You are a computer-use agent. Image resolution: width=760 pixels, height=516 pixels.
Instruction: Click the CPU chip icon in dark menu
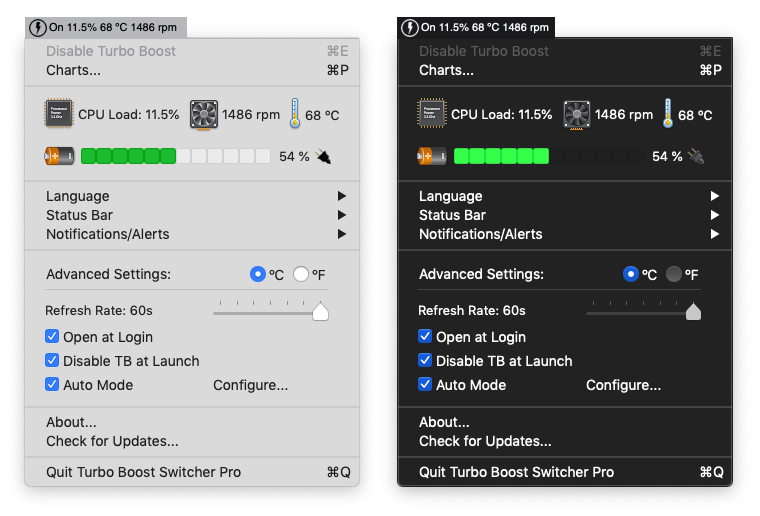pyautogui.click(x=432, y=114)
